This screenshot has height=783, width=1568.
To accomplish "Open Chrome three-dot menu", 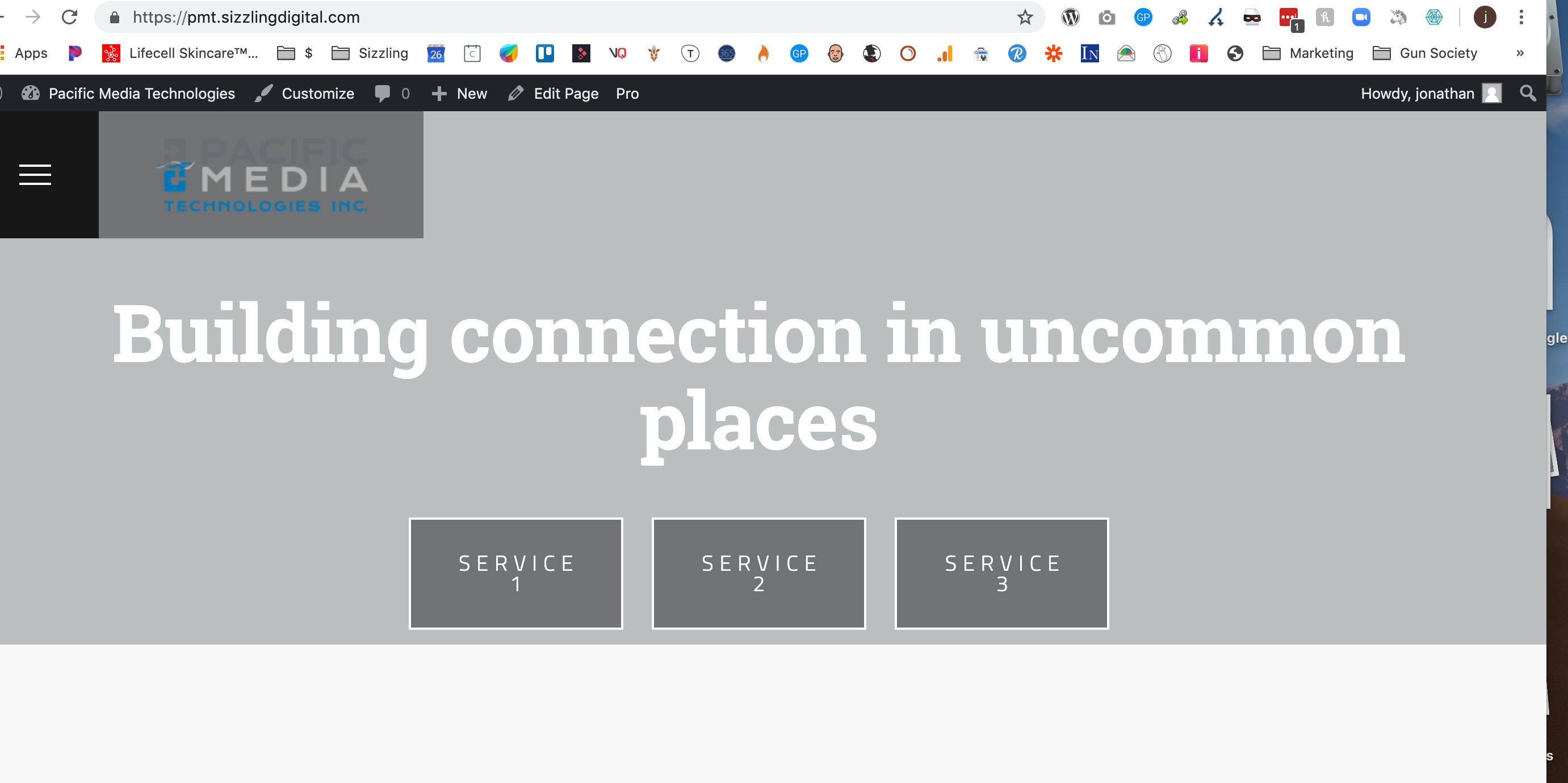I will 1521,17.
